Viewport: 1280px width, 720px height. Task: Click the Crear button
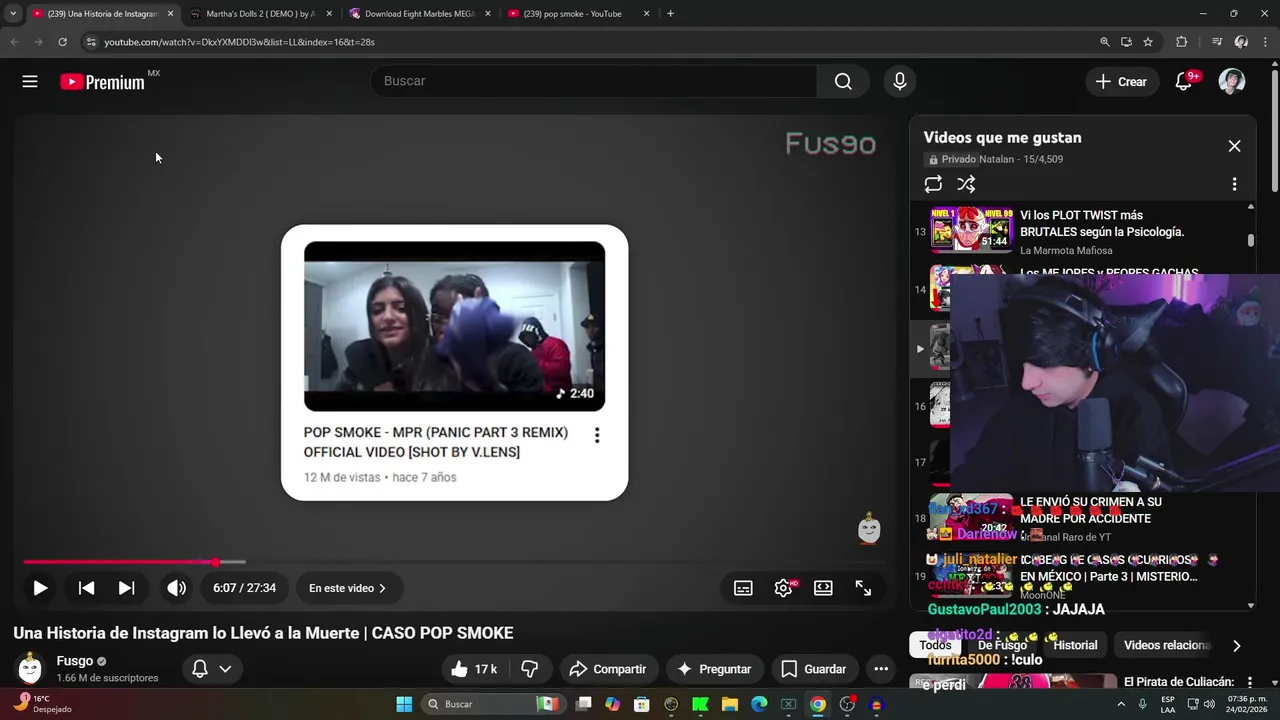pyautogui.click(x=1122, y=82)
